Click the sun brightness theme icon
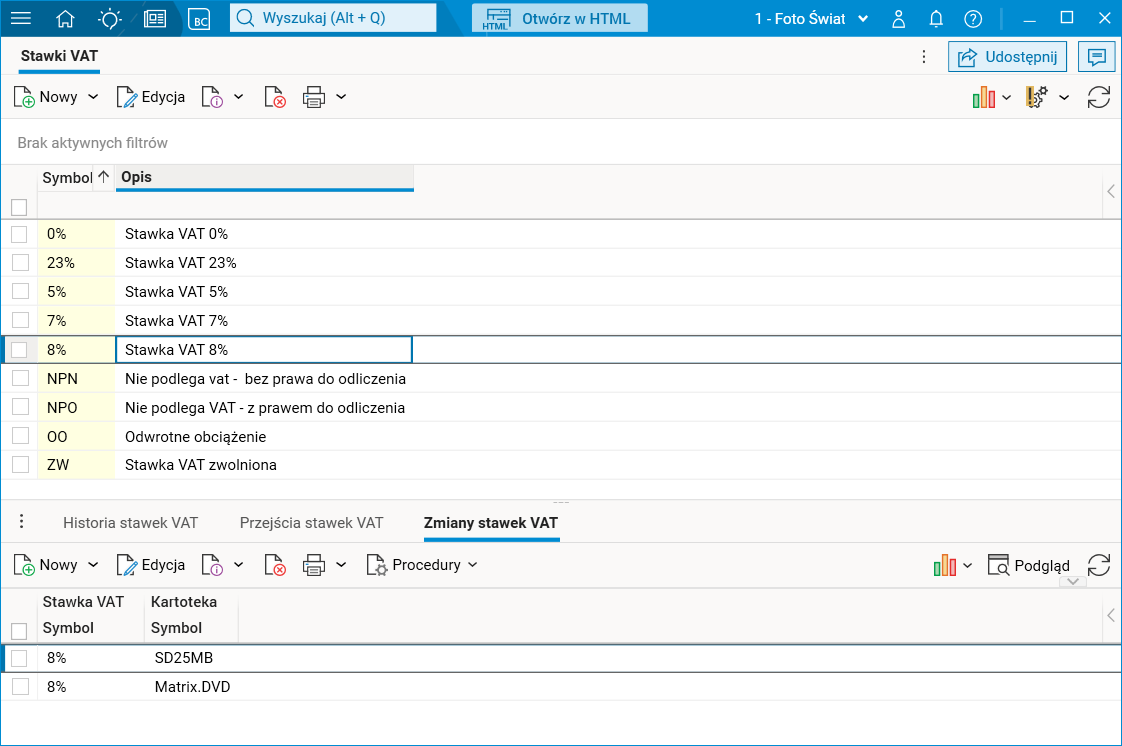The image size is (1122, 746). click(x=109, y=19)
